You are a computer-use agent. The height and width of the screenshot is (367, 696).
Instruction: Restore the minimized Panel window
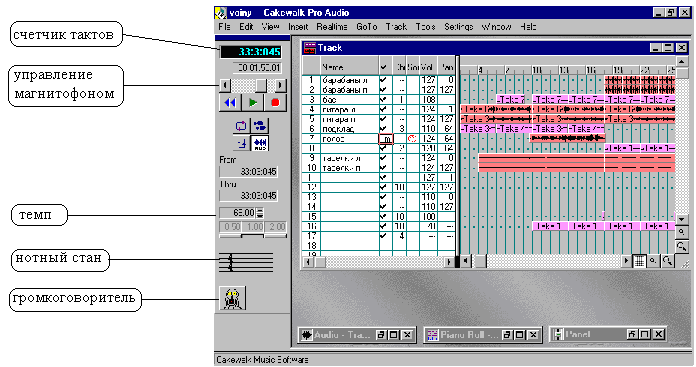coord(632,335)
